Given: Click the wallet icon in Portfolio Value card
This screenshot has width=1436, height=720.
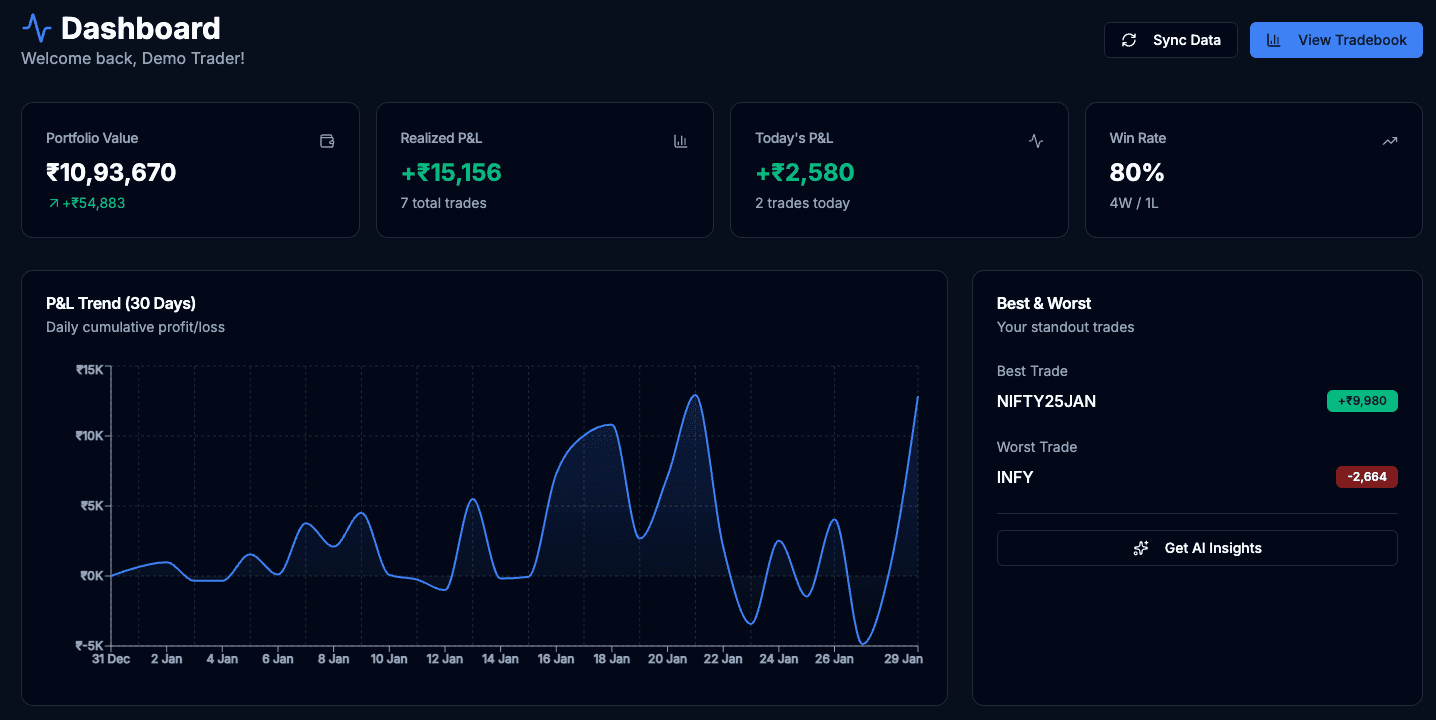Looking at the screenshot, I should [326, 141].
